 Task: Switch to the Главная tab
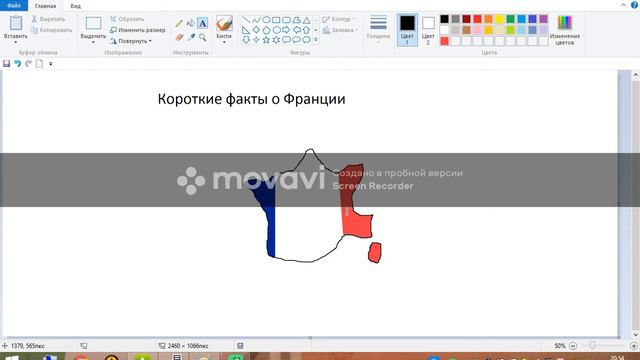pos(45,6)
